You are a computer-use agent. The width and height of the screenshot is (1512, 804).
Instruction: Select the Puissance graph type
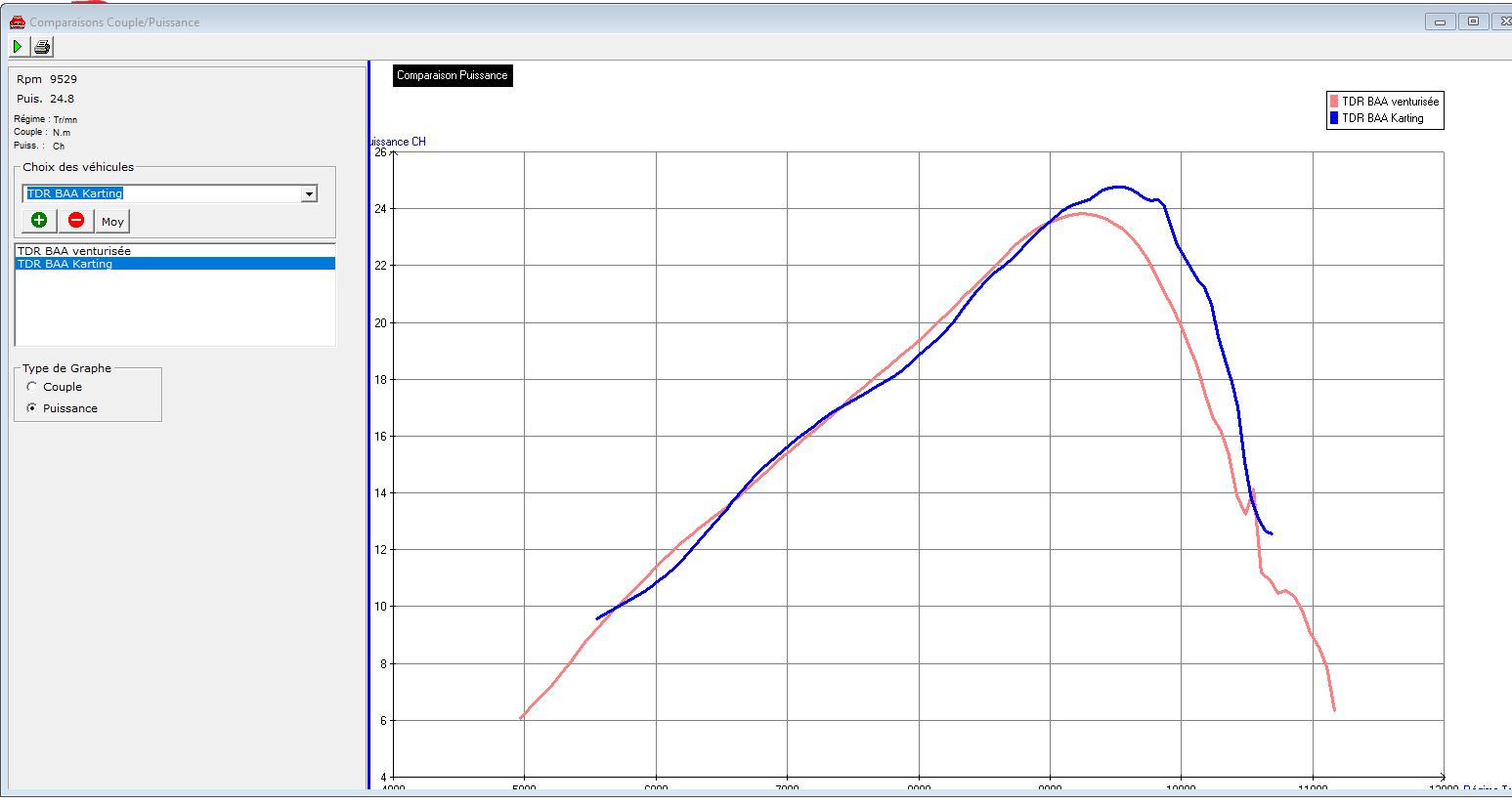coord(32,408)
